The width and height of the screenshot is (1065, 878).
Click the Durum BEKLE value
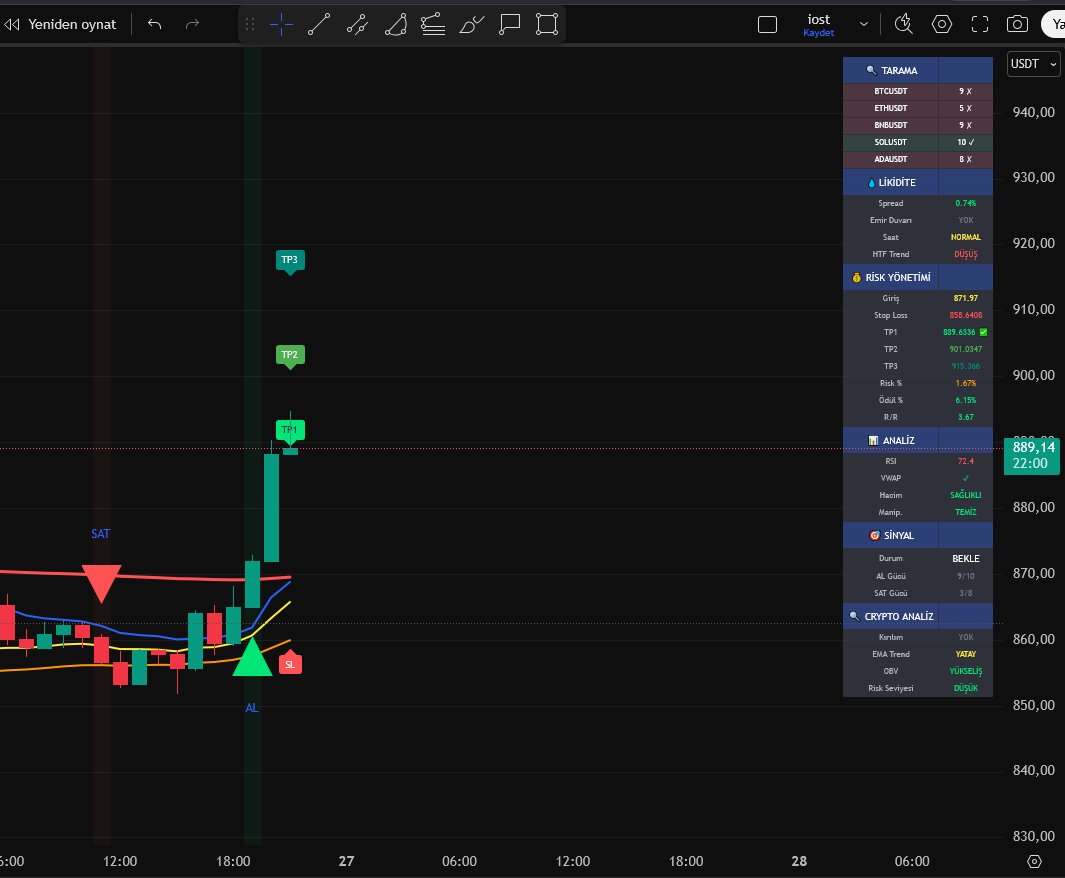[966, 558]
